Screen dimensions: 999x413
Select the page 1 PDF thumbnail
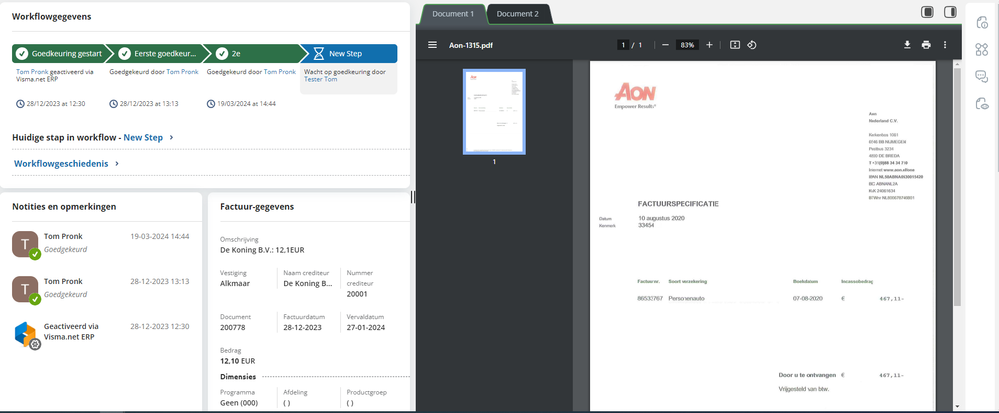pyautogui.click(x=494, y=112)
